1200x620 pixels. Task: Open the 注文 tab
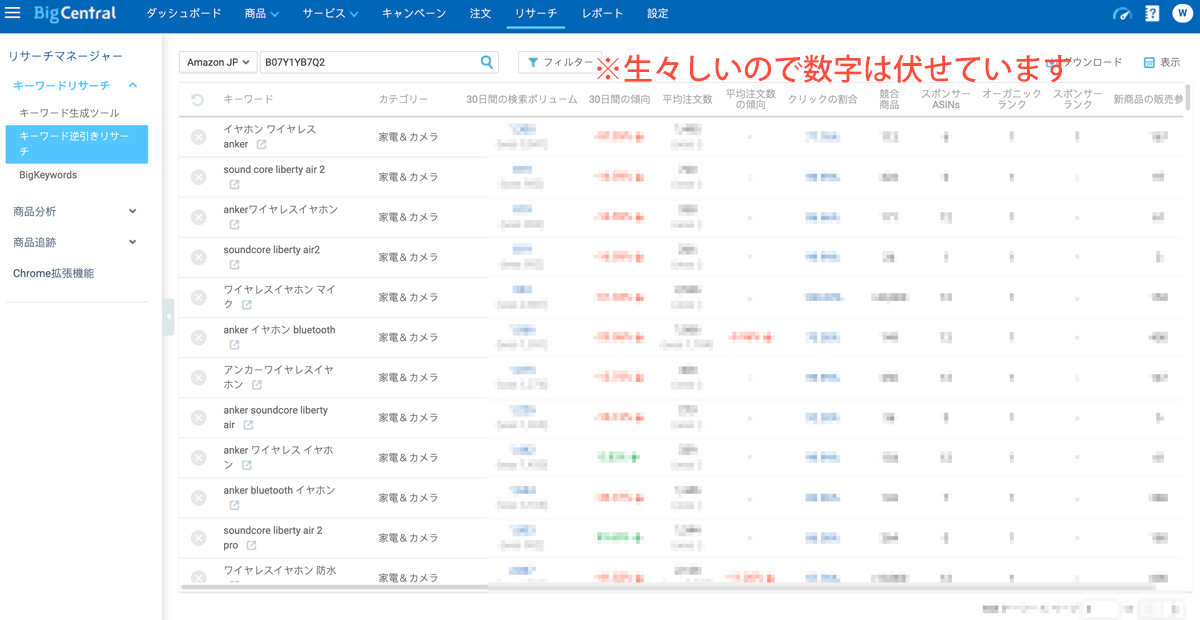click(480, 14)
